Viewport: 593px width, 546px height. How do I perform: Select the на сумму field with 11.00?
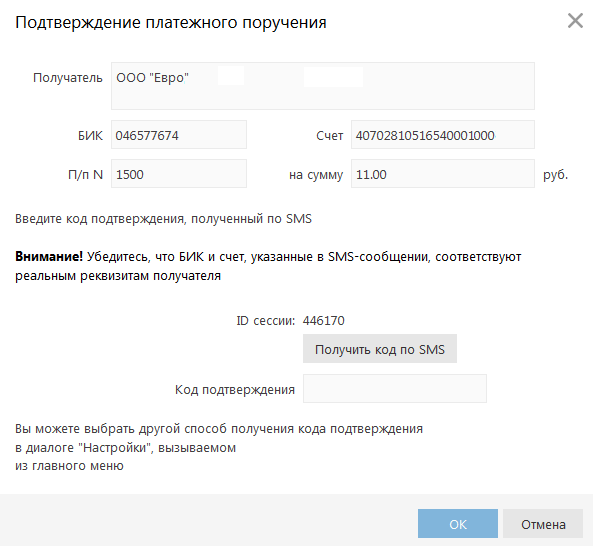442,174
